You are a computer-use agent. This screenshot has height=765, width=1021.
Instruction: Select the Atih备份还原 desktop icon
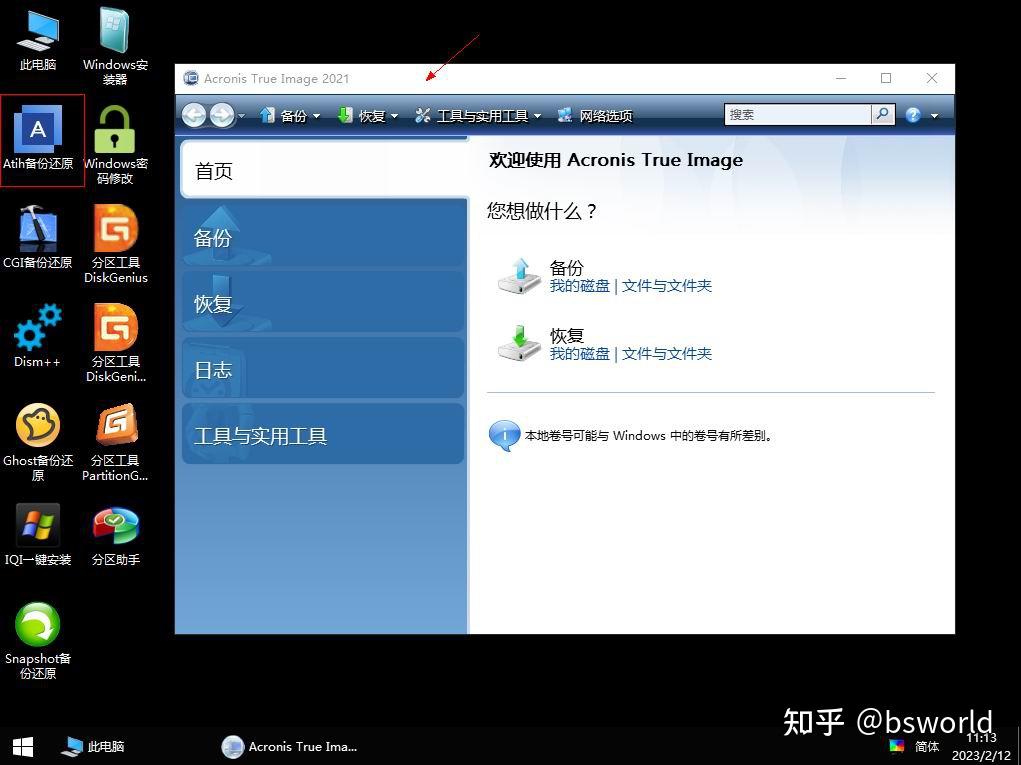[38, 138]
